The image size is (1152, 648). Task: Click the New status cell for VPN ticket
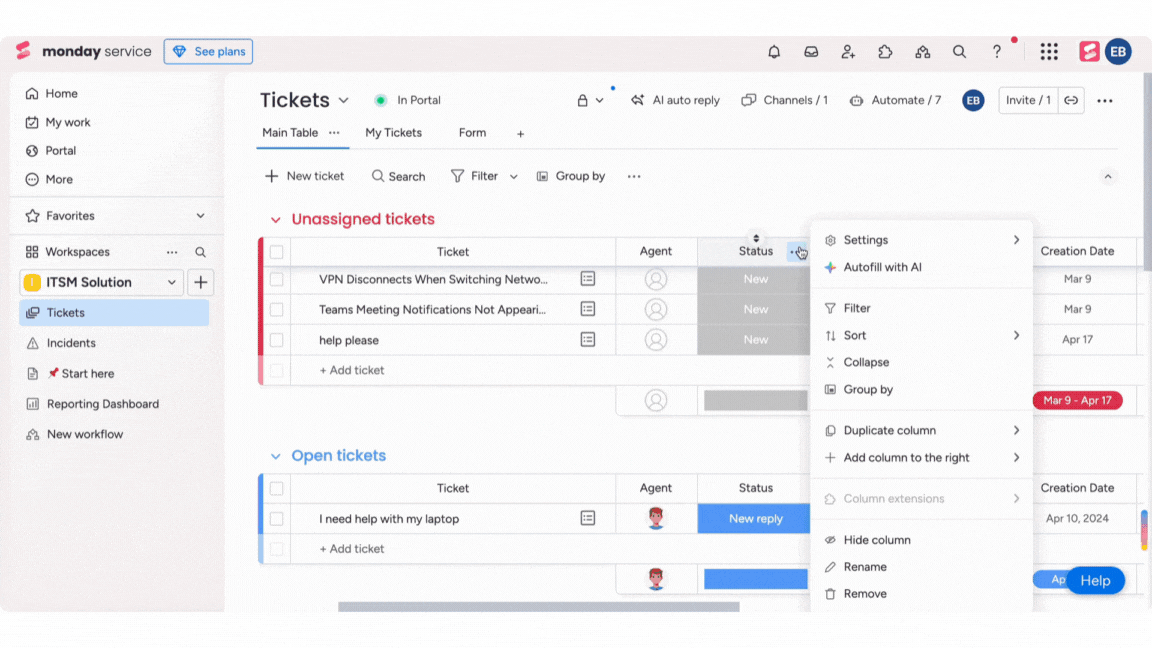tap(754, 279)
